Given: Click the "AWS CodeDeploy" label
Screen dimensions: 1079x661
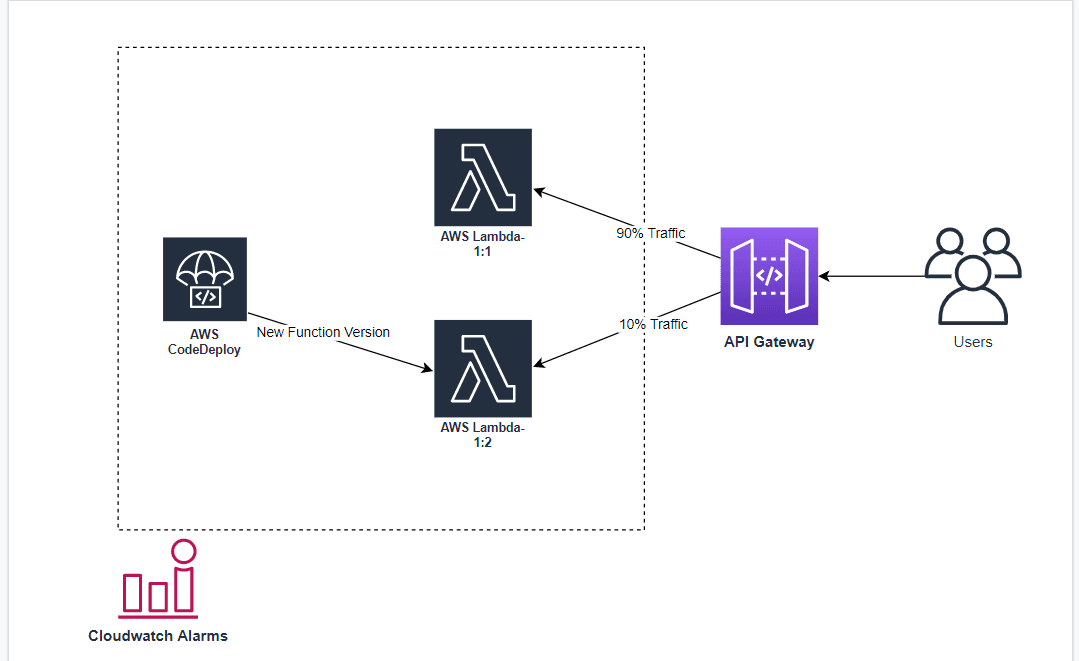Looking at the screenshot, I should coord(204,342).
